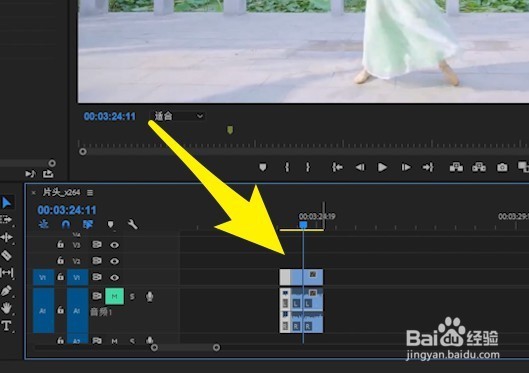Click the blue timeline playhead

(x=303, y=225)
